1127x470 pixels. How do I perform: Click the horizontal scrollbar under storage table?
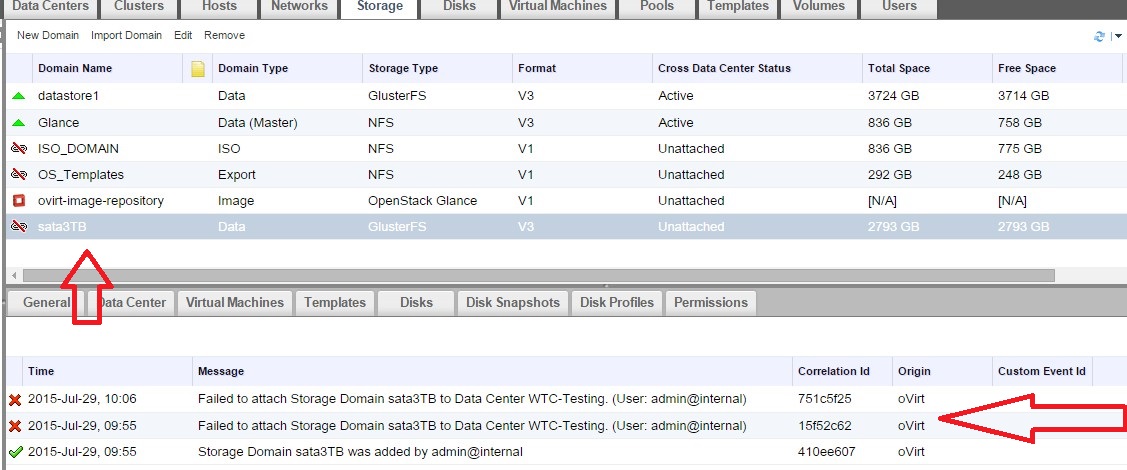pos(538,275)
